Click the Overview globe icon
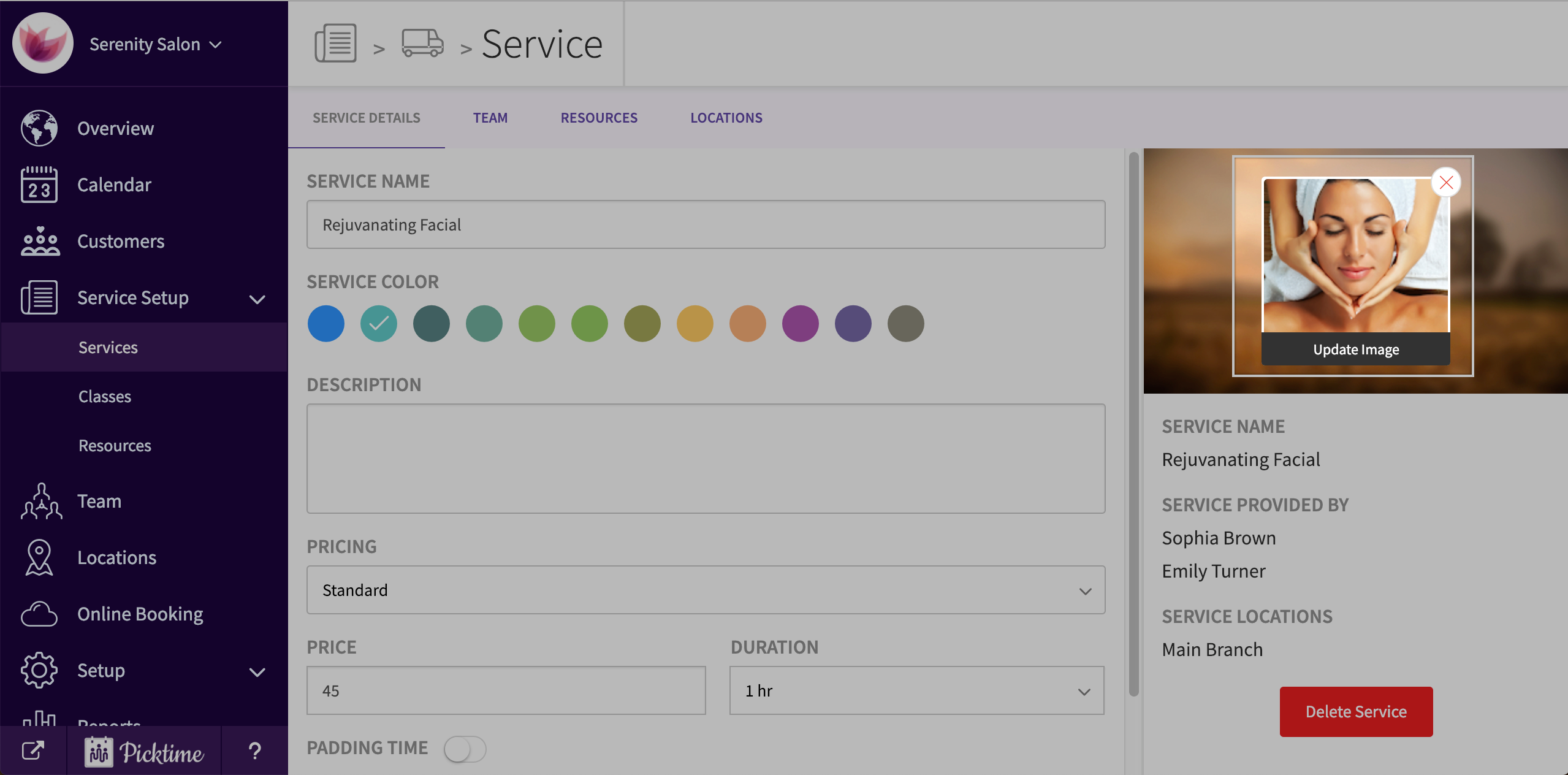This screenshot has width=1568, height=775. (x=39, y=128)
